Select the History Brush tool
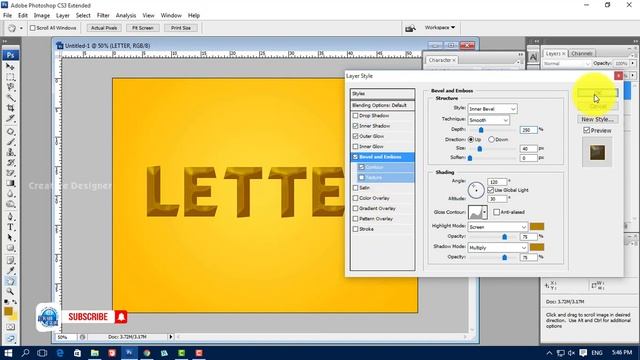 (11, 162)
